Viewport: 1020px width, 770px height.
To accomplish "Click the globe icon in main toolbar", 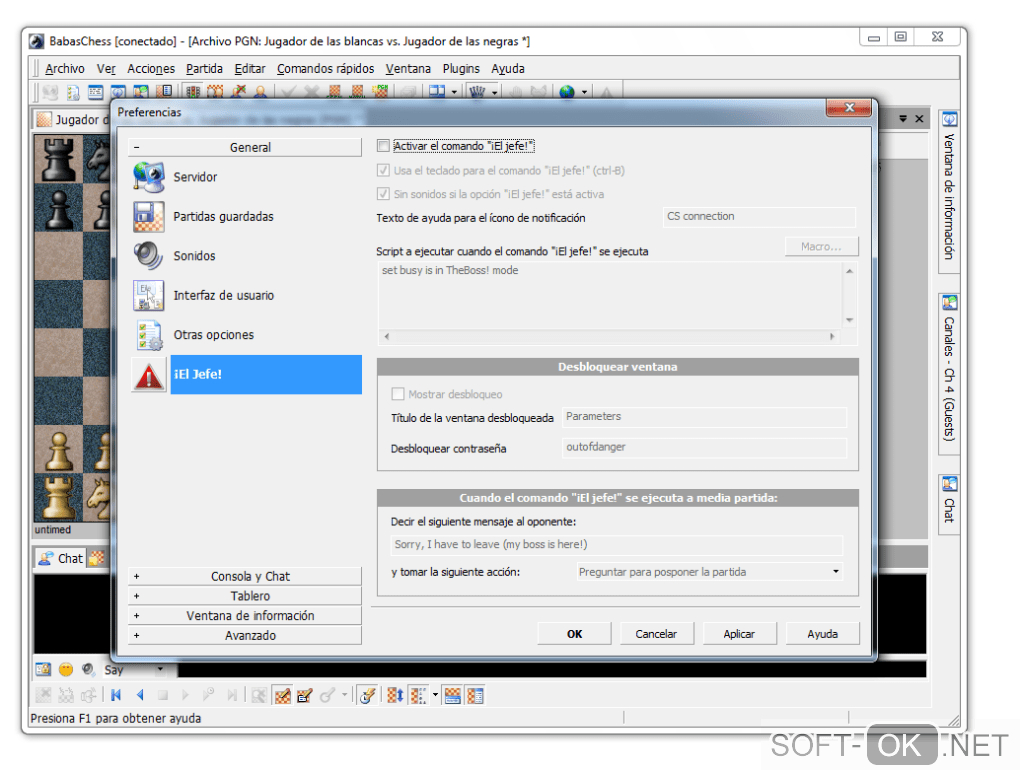I will (x=567, y=92).
